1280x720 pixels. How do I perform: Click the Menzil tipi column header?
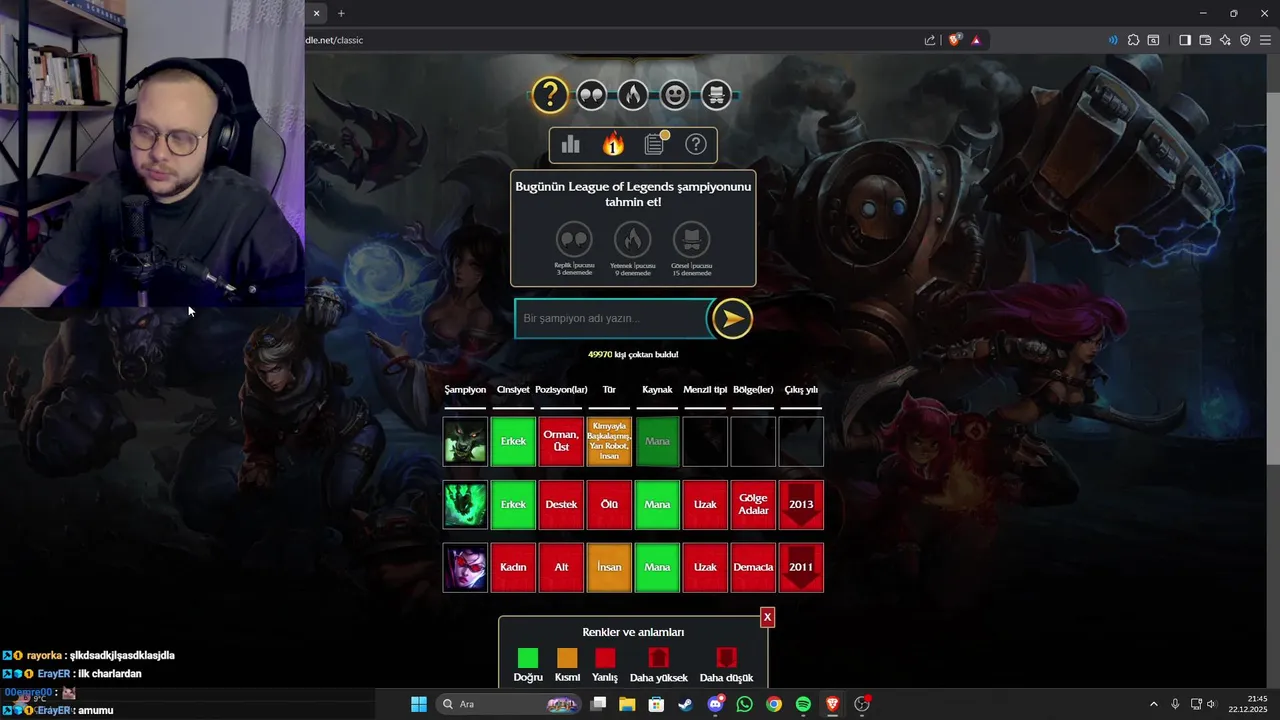pyautogui.click(x=705, y=390)
